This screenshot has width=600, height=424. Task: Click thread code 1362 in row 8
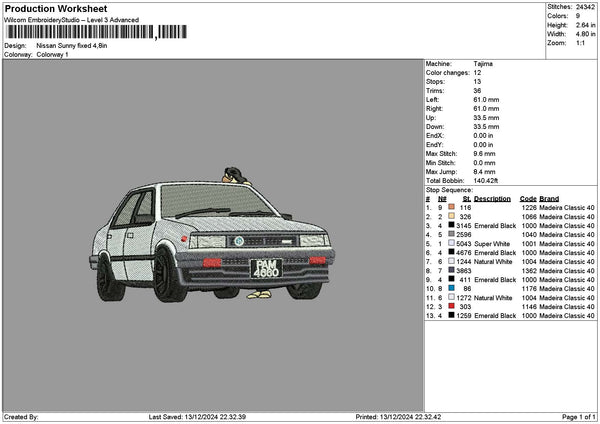coord(529,271)
